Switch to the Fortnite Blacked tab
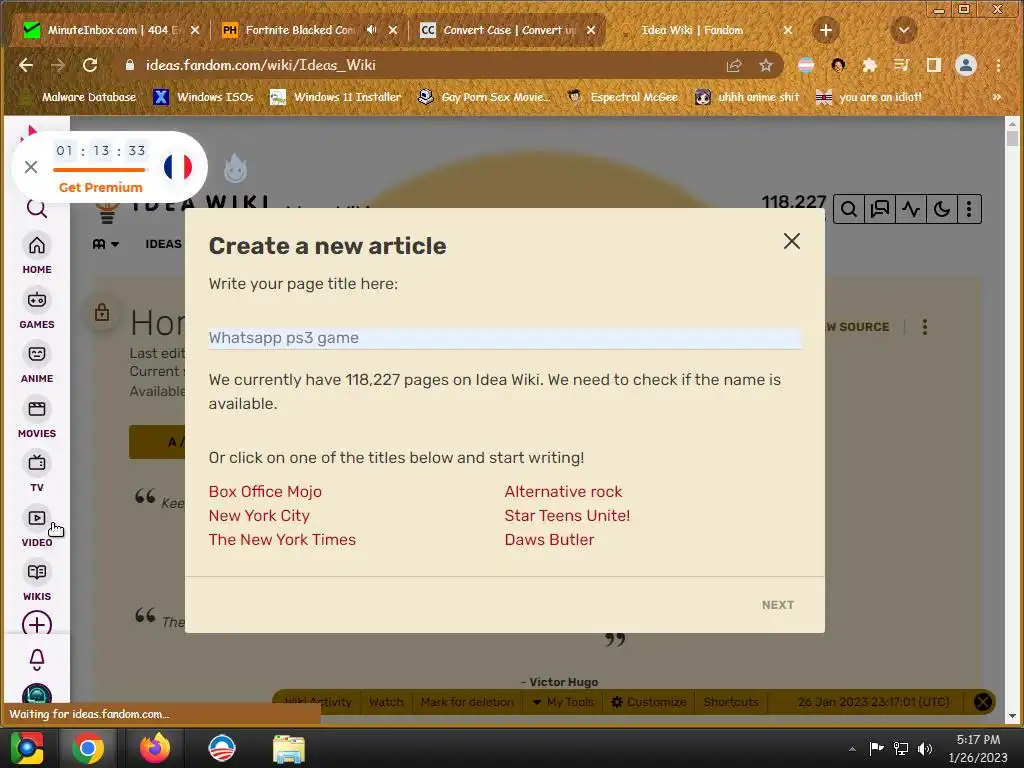The width and height of the screenshot is (1024, 768). point(299,30)
